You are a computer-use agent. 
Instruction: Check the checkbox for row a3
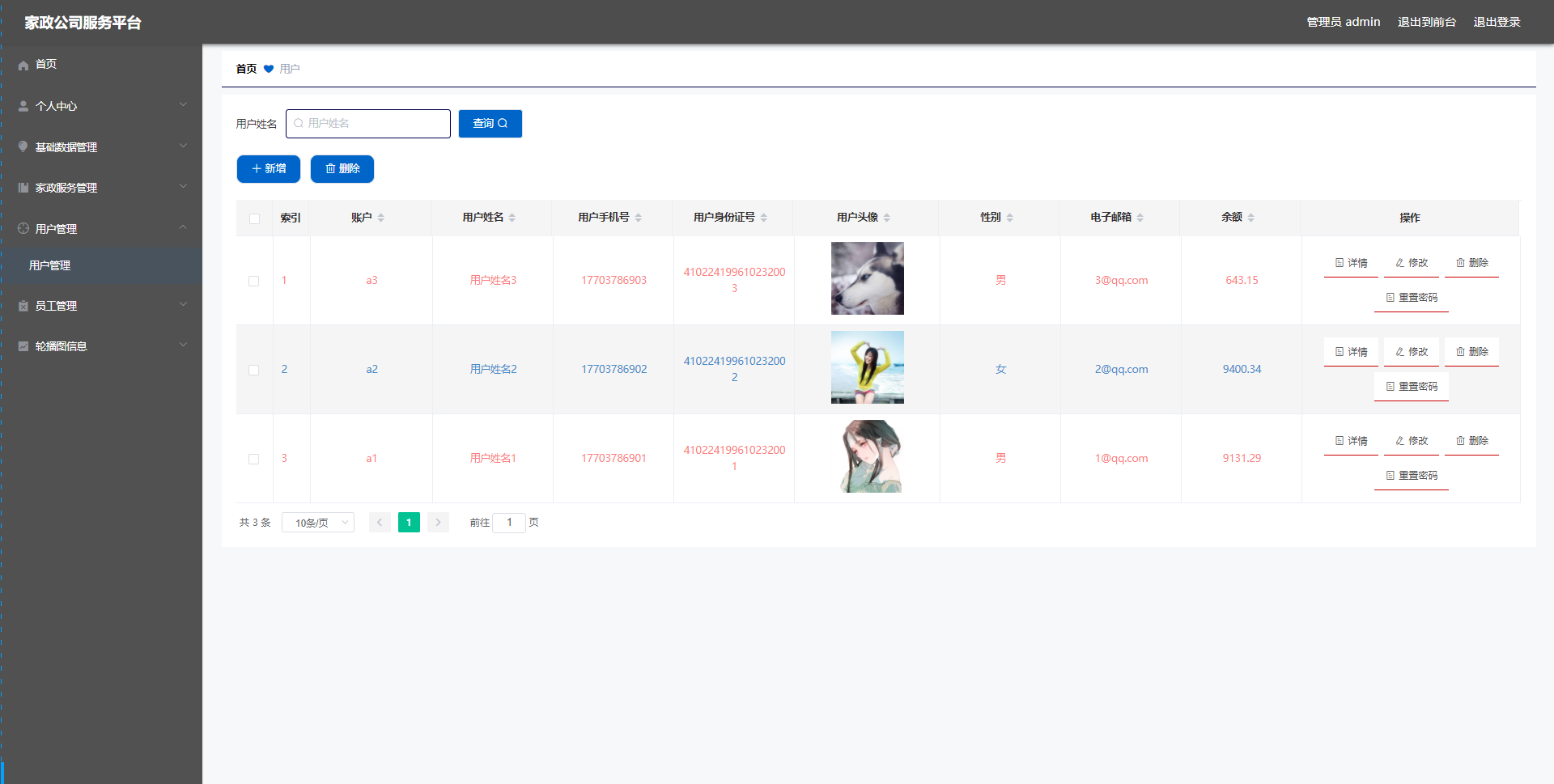tap(254, 281)
